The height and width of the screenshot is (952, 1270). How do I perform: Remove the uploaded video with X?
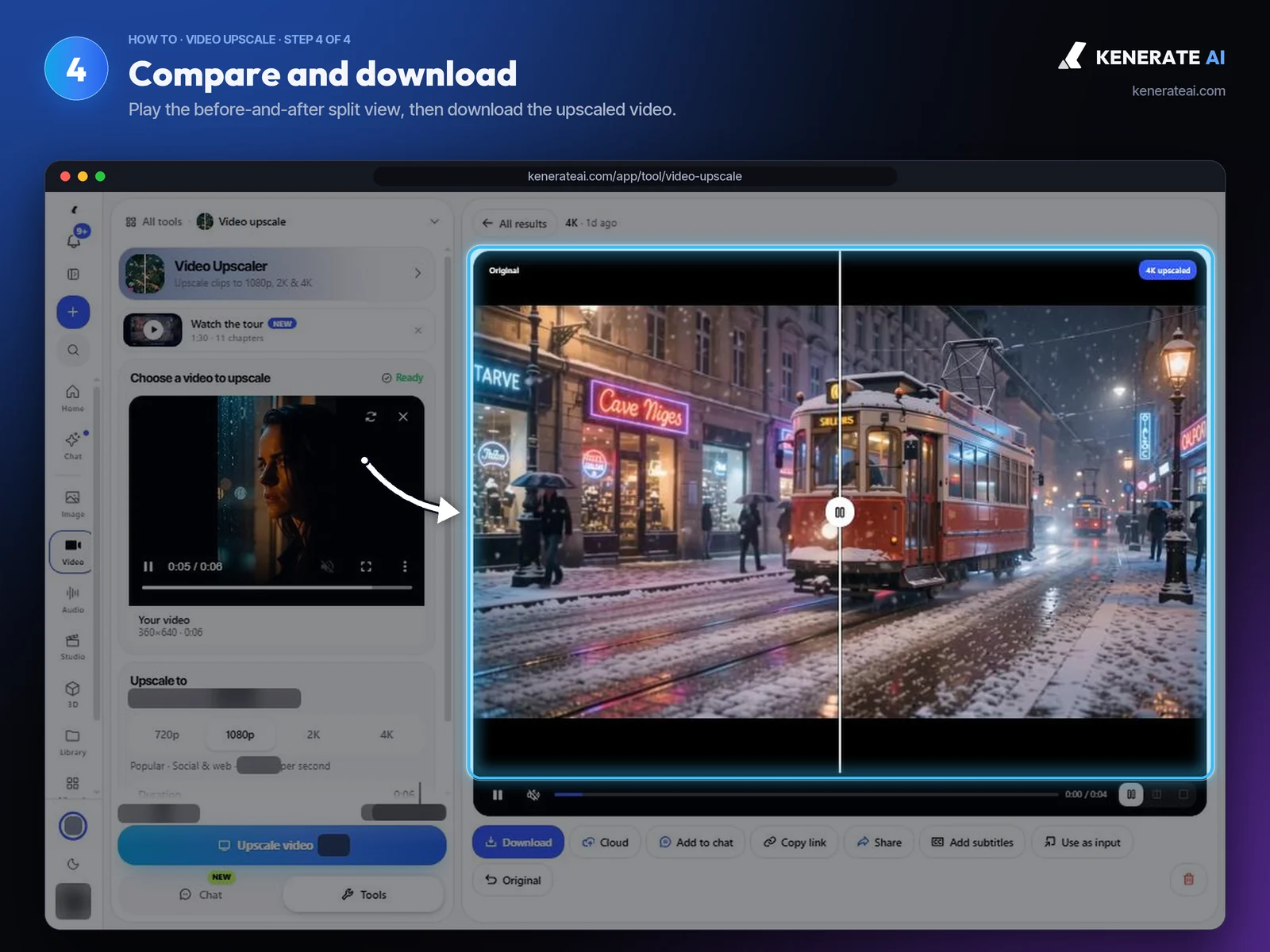click(403, 416)
